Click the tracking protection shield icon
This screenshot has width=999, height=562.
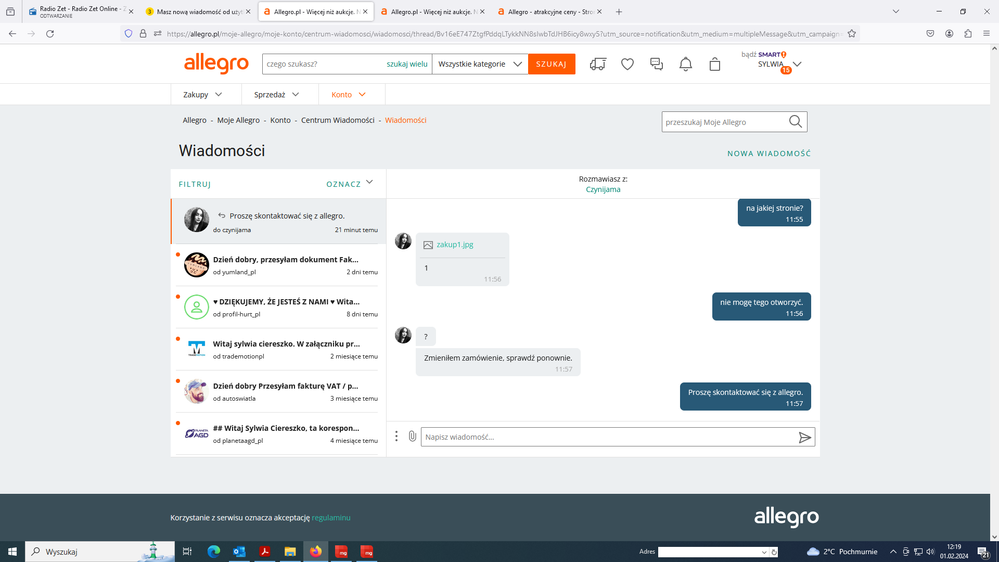click(129, 34)
